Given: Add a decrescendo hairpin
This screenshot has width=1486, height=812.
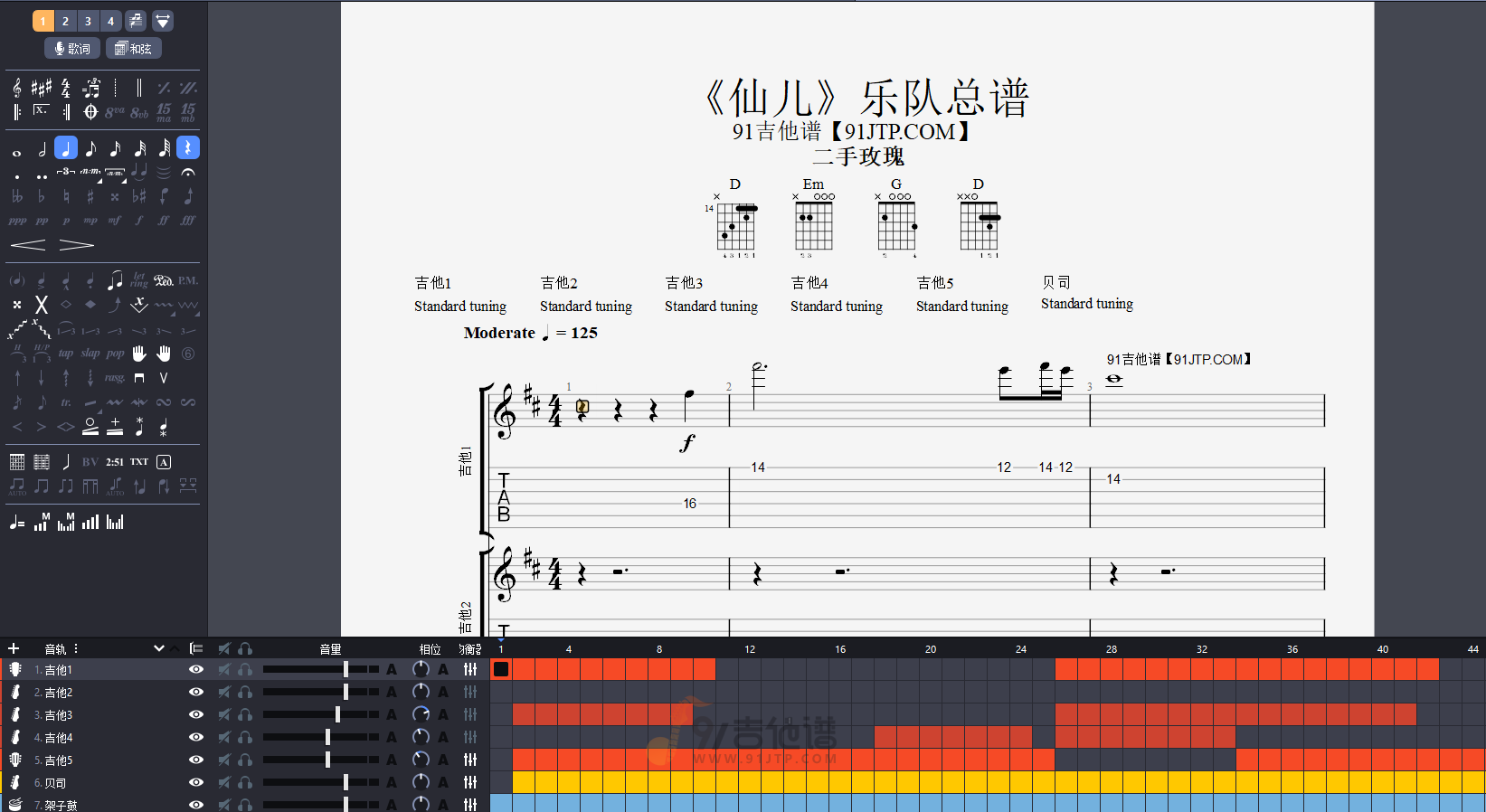Looking at the screenshot, I should [x=77, y=245].
